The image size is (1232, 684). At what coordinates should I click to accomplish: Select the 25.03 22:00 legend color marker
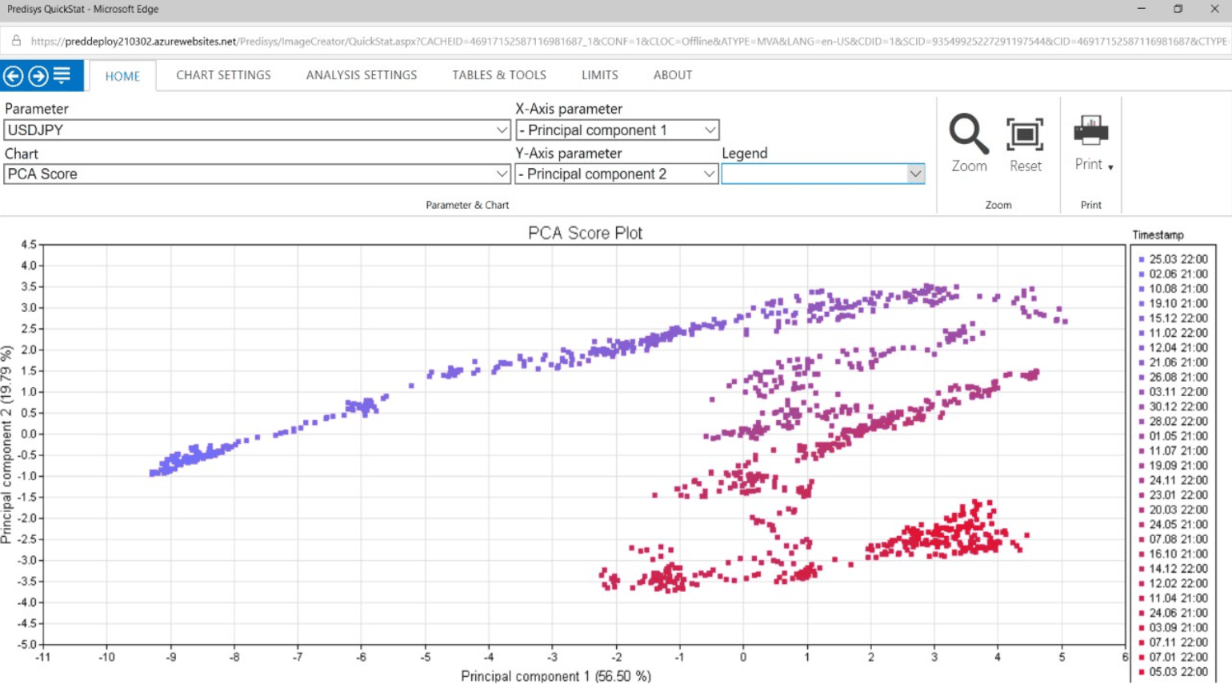pyautogui.click(x=1141, y=259)
